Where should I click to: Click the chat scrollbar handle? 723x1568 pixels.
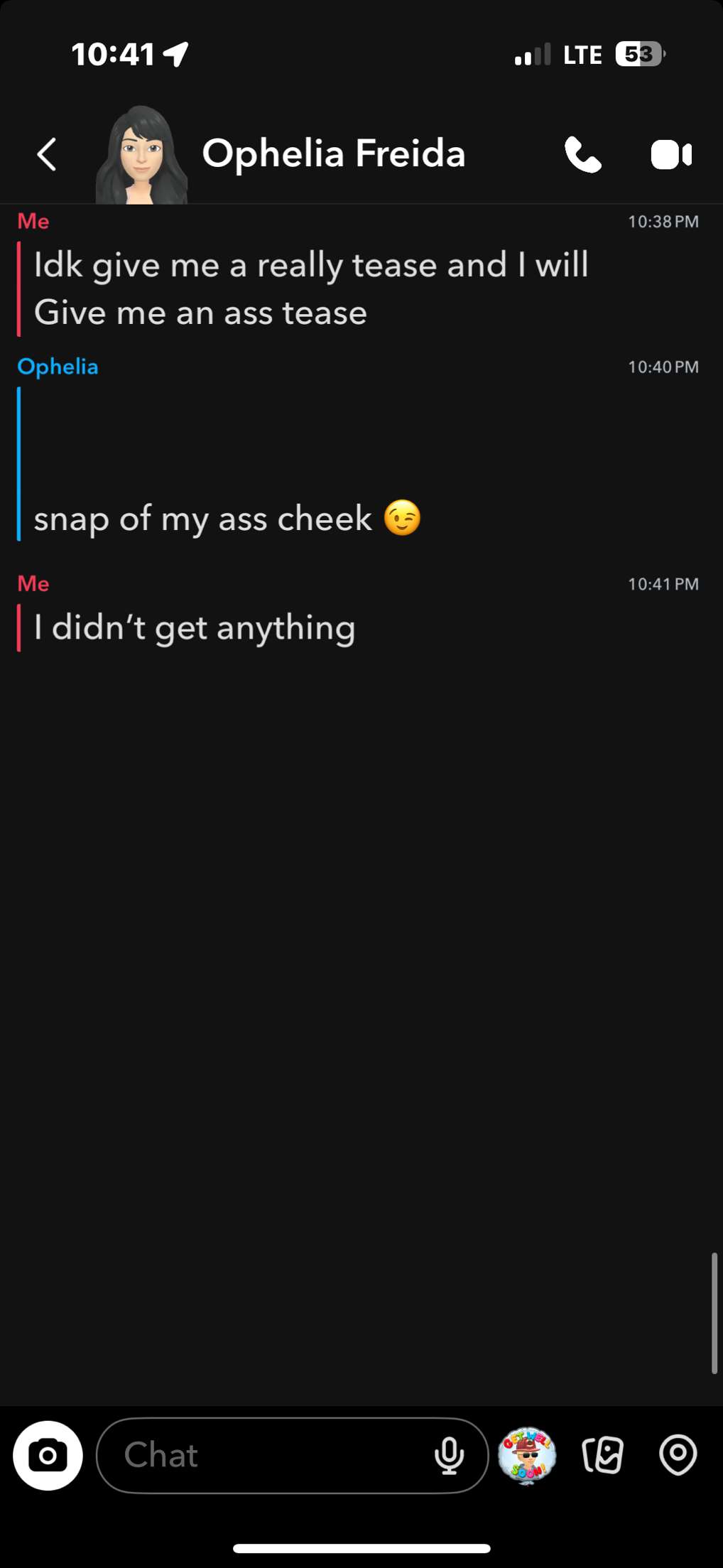click(x=714, y=1314)
